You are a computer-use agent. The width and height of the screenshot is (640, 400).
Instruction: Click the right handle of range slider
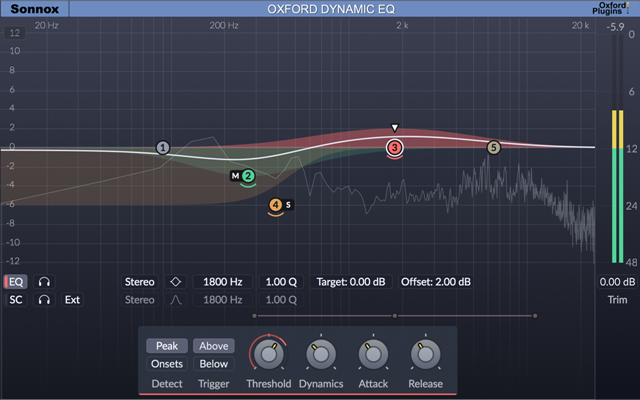(x=535, y=316)
